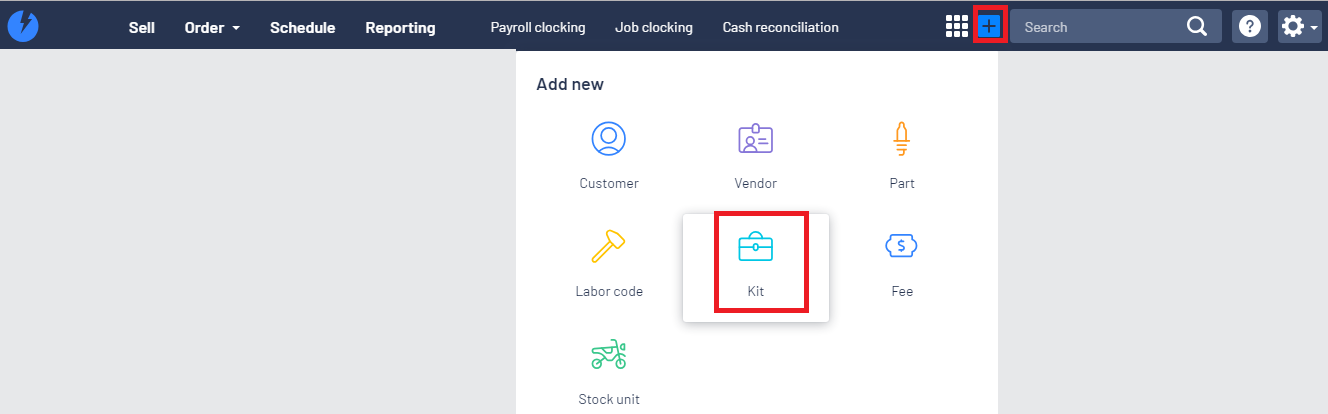
Task: Open the help question mark icon
Action: (x=1249, y=27)
